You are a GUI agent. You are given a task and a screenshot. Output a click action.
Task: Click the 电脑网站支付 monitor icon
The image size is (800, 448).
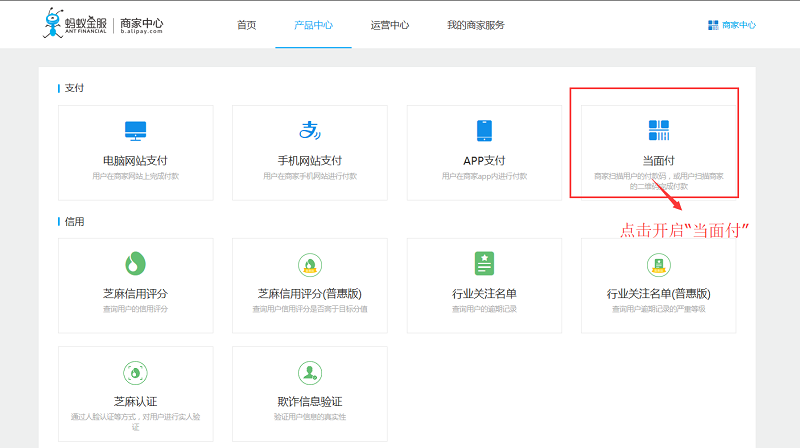click(x=135, y=131)
